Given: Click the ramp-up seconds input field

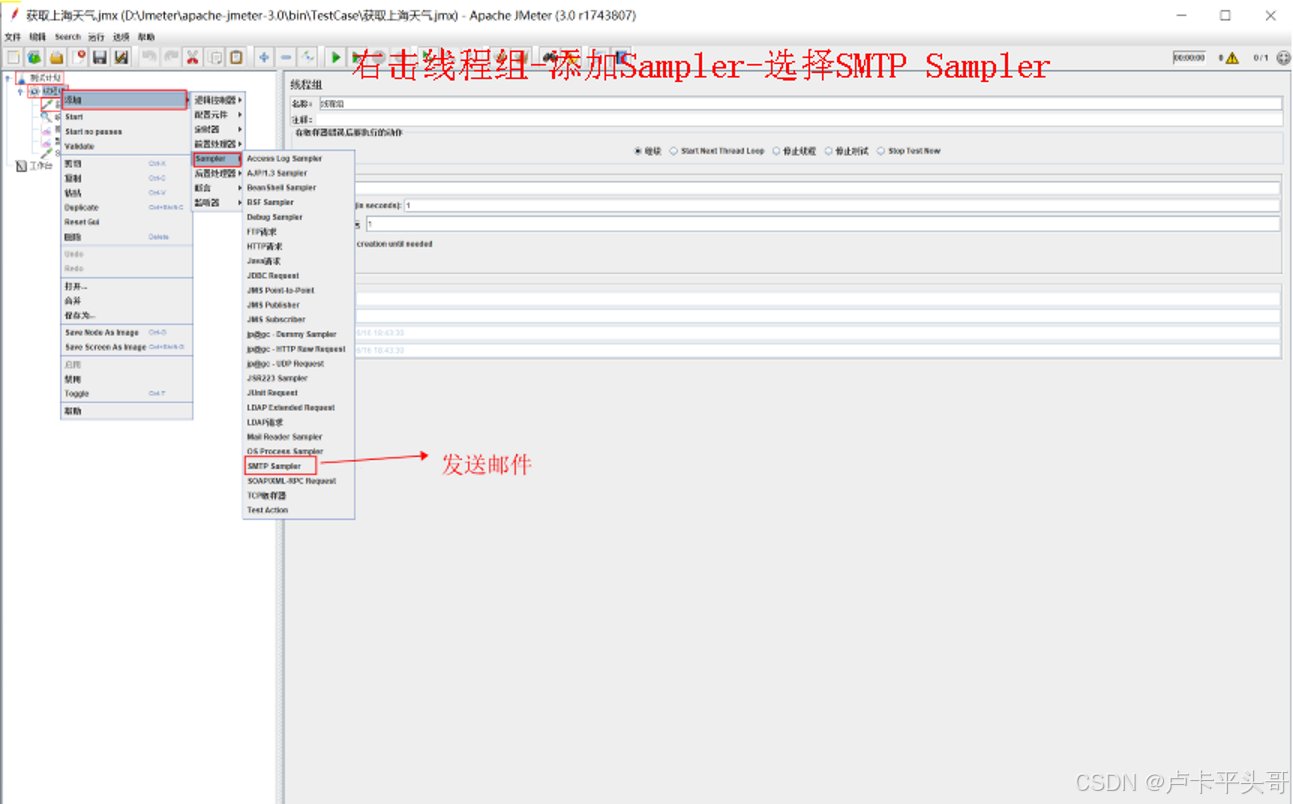Looking at the screenshot, I should click(841, 205).
